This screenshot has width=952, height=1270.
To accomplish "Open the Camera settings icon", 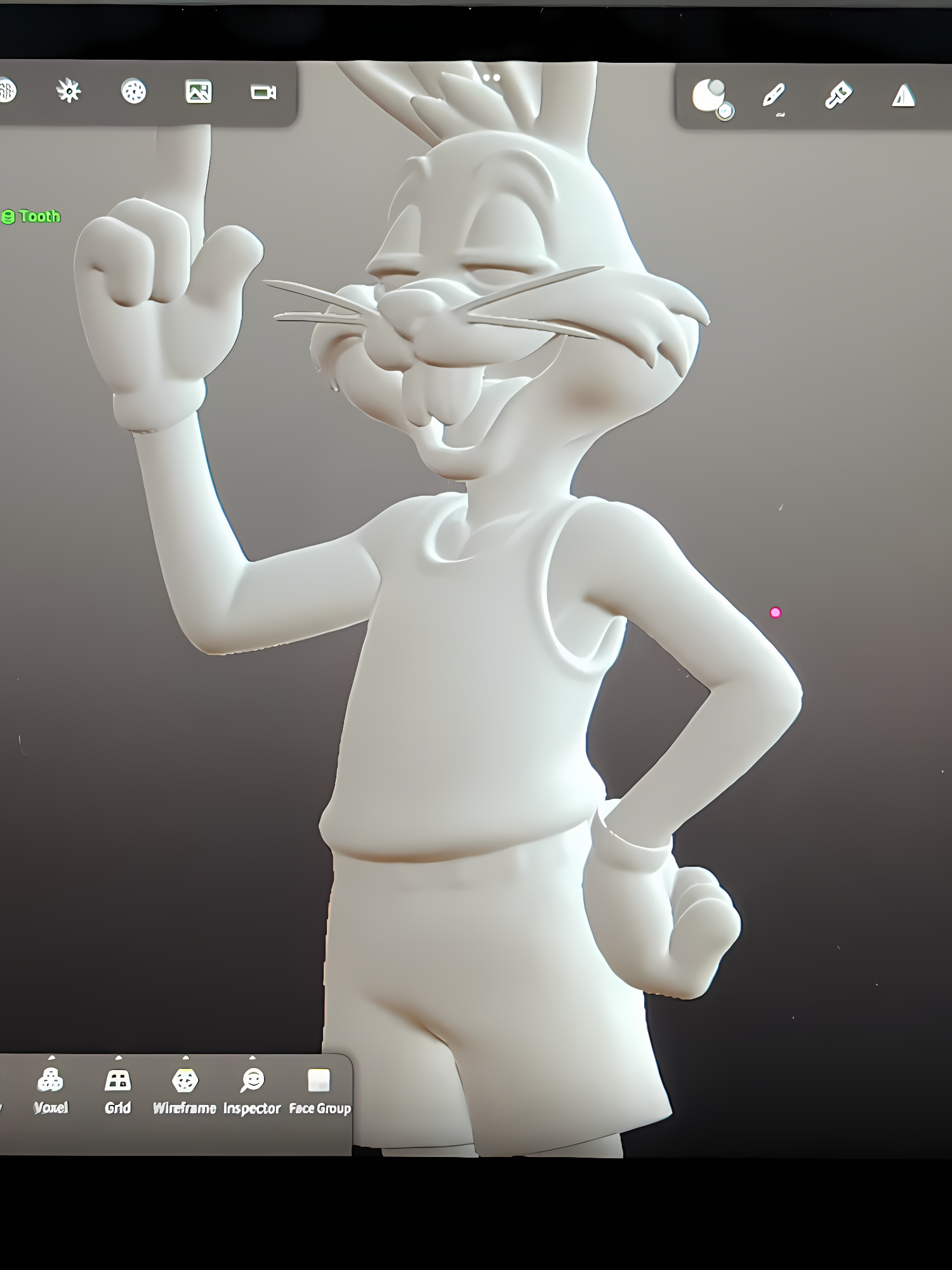I will tap(263, 93).
